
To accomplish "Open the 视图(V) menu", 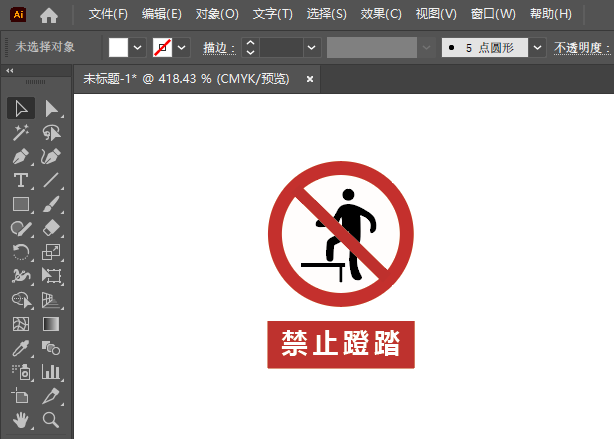I will pyautogui.click(x=436, y=14).
